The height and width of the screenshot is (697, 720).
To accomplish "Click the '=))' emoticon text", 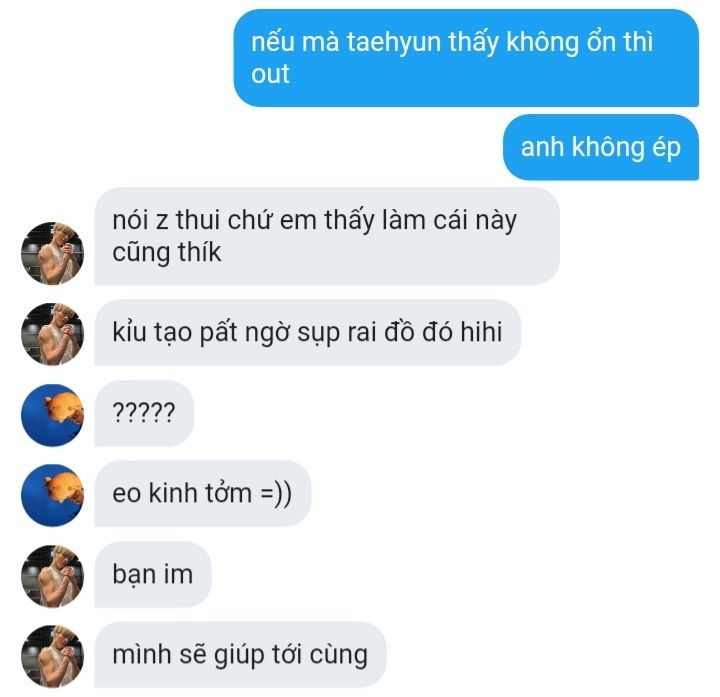I will (x=276, y=494).
